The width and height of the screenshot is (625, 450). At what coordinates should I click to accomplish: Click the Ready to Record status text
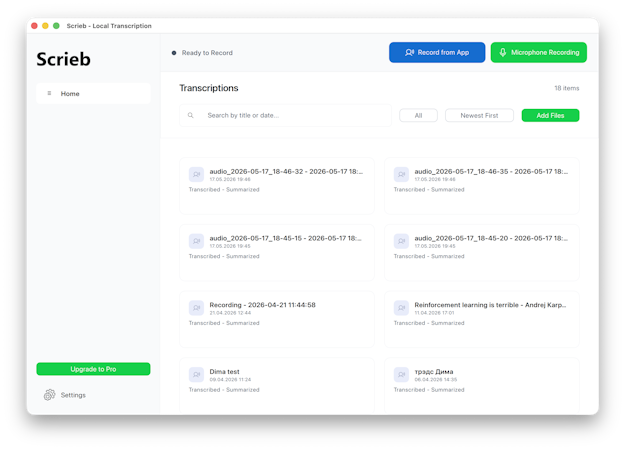tap(207, 53)
